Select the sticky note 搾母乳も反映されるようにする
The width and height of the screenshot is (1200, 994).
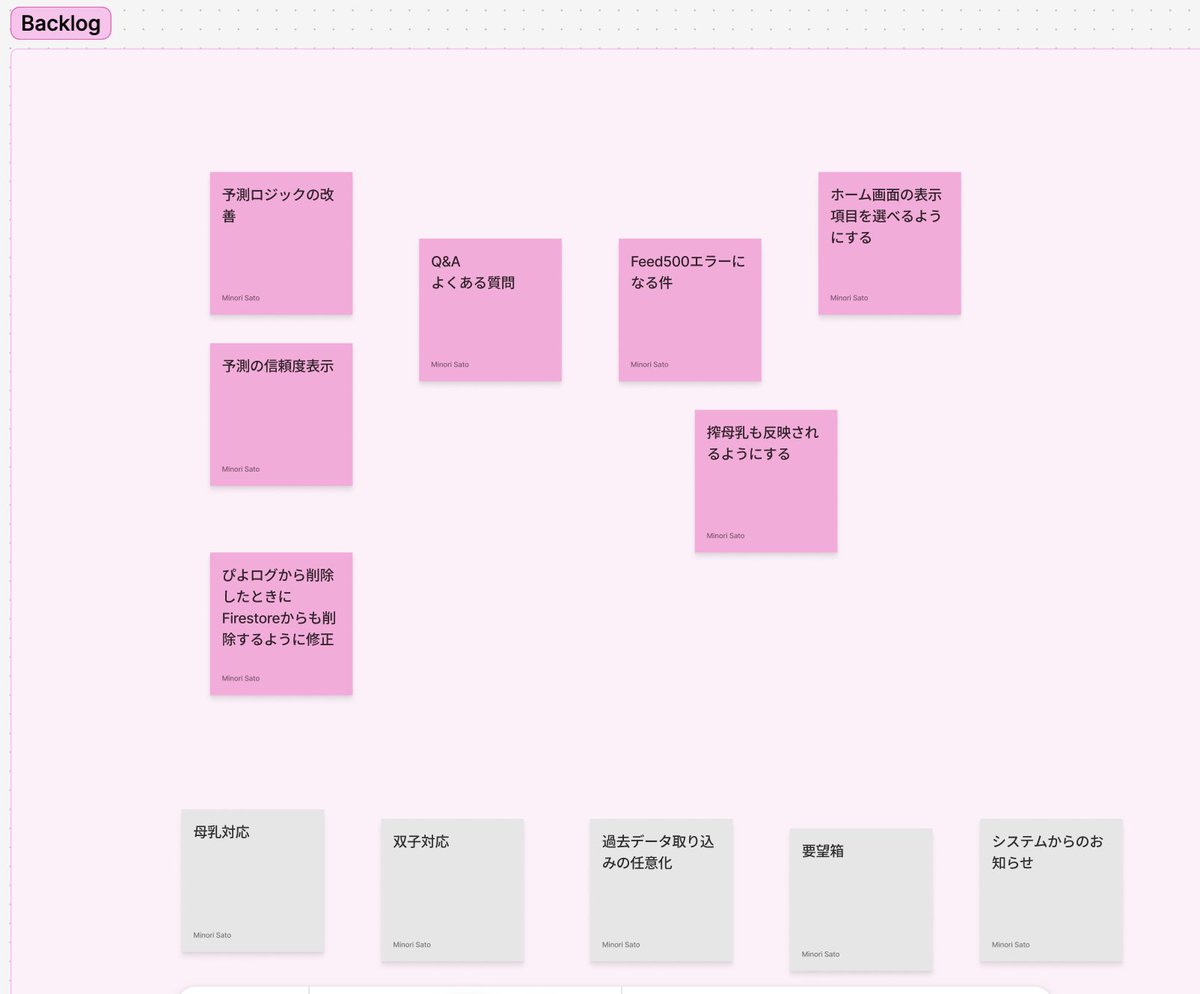click(x=766, y=481)
